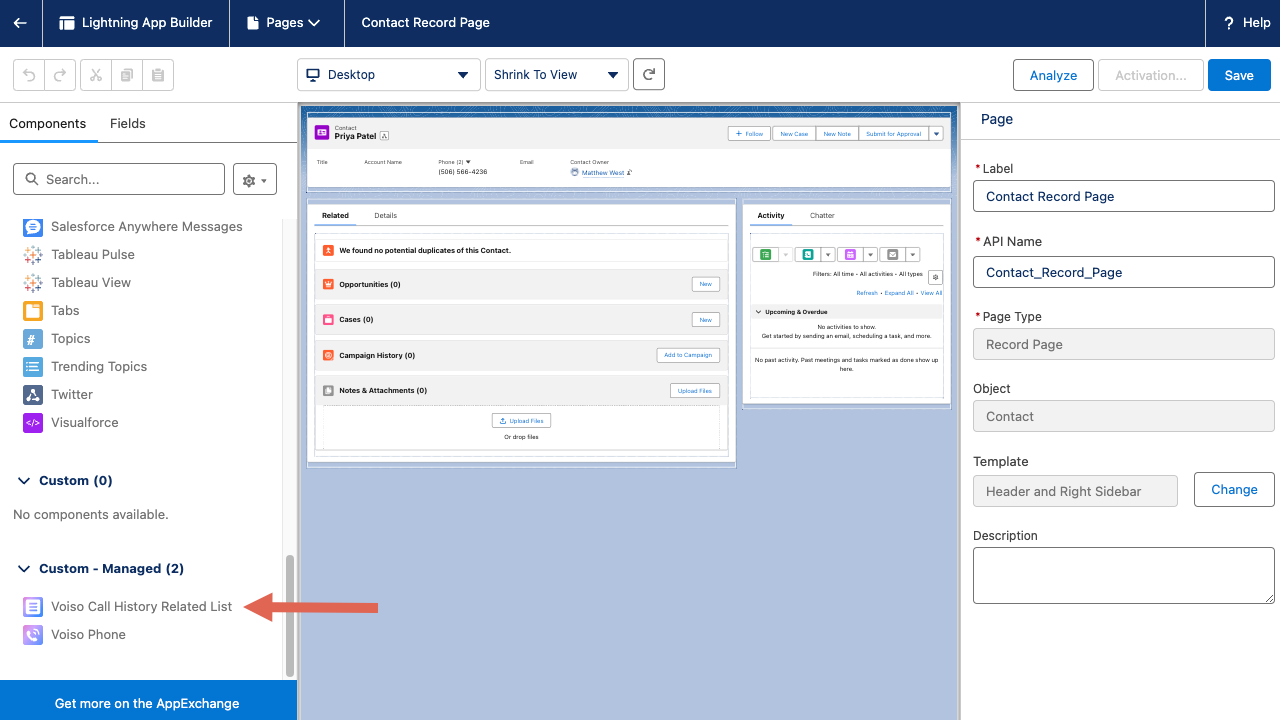Select the Visualforce component icon

coord(33,423)
